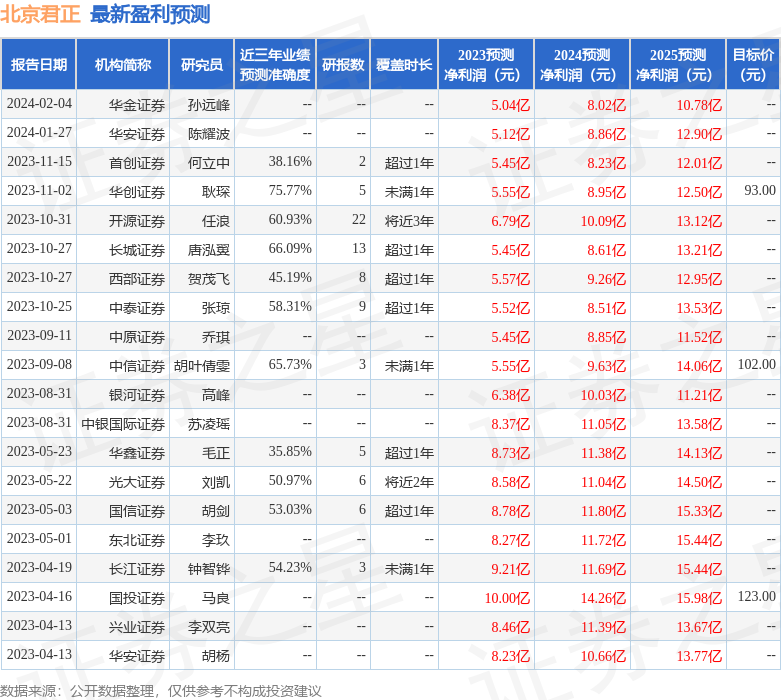Select analyst name 何立中
The height and width of the screenshot is (700, 781).
209,163
